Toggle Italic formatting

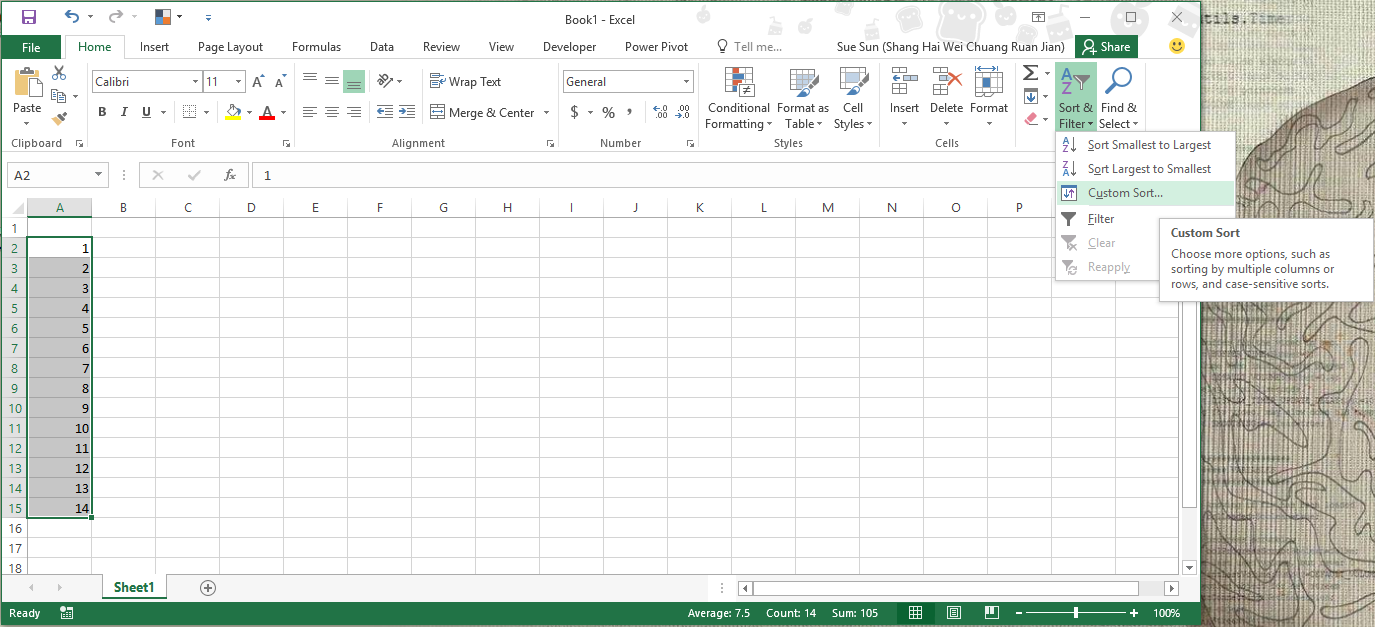125,112
